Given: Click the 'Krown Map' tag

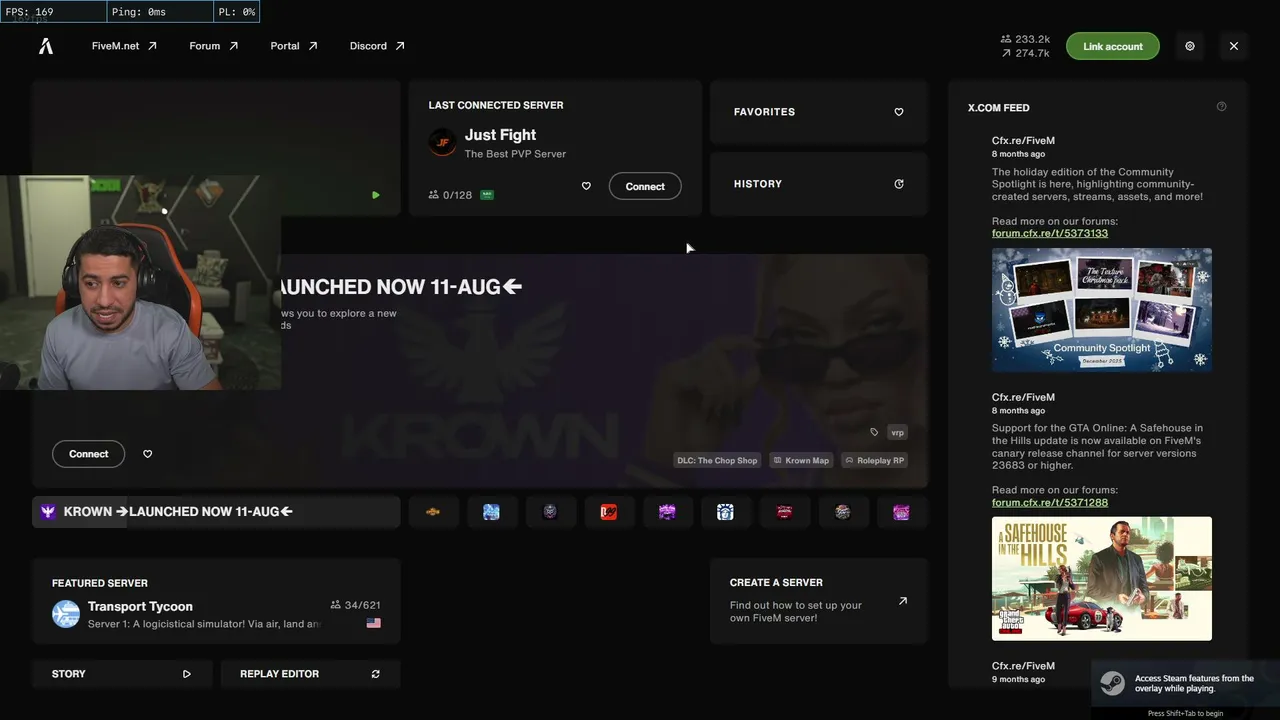Looking at the screenshot, I should pos(801,461).
